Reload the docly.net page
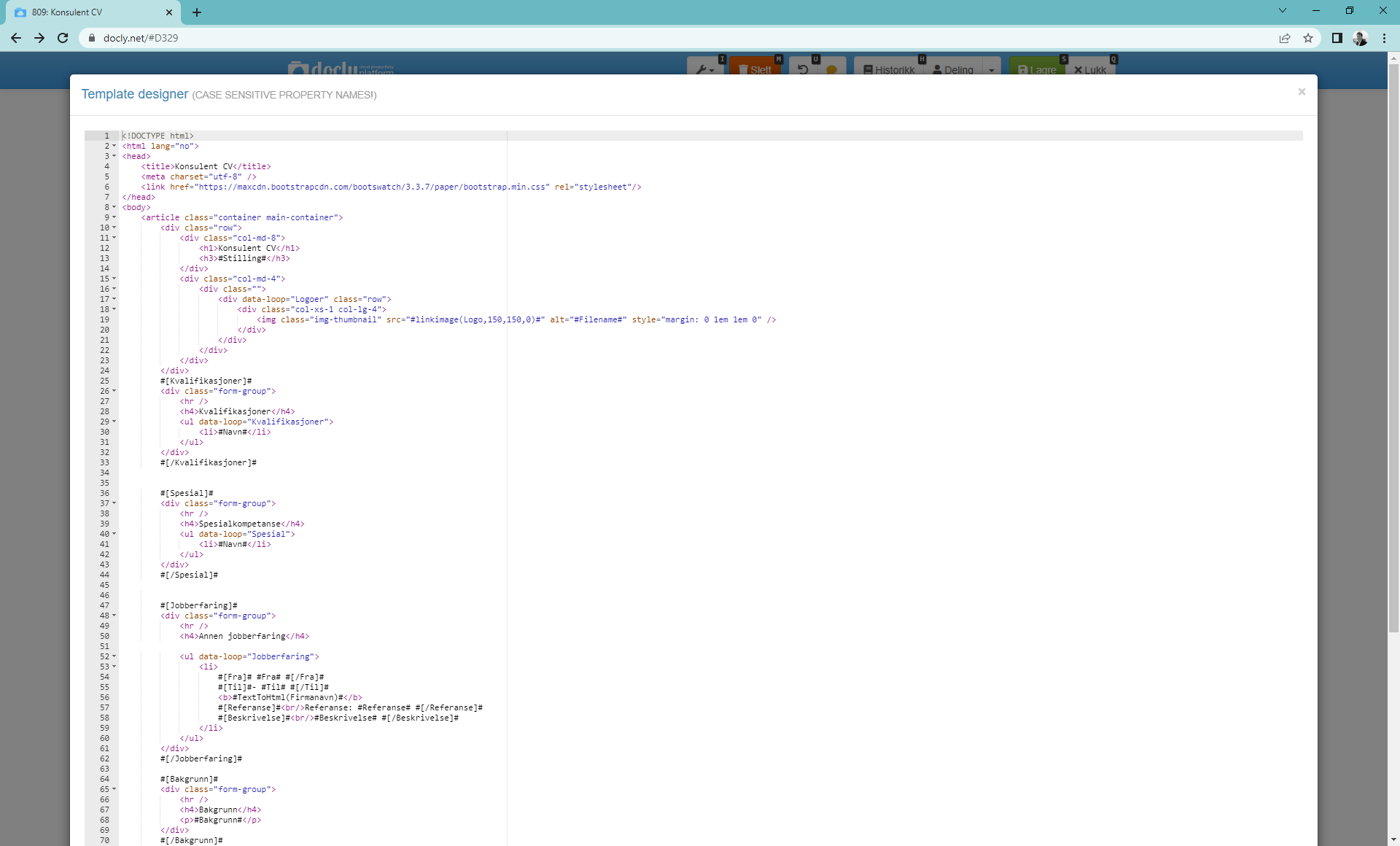This screenshot has width=1400, height=846. 63,38
